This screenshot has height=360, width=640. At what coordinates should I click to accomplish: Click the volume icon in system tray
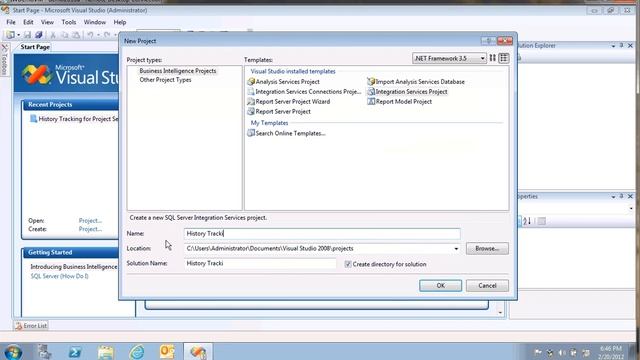tap(562, 353)
